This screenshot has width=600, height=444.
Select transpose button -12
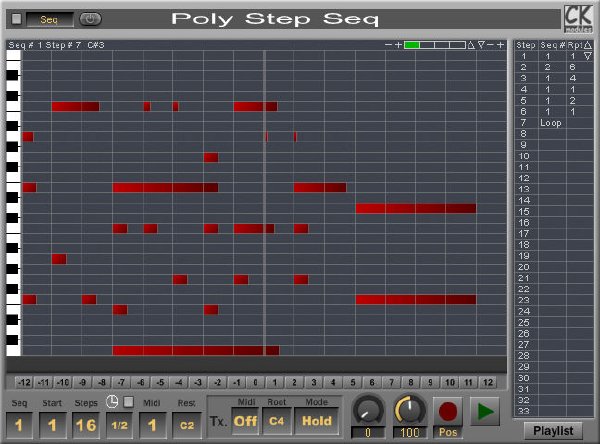[24, 382]
